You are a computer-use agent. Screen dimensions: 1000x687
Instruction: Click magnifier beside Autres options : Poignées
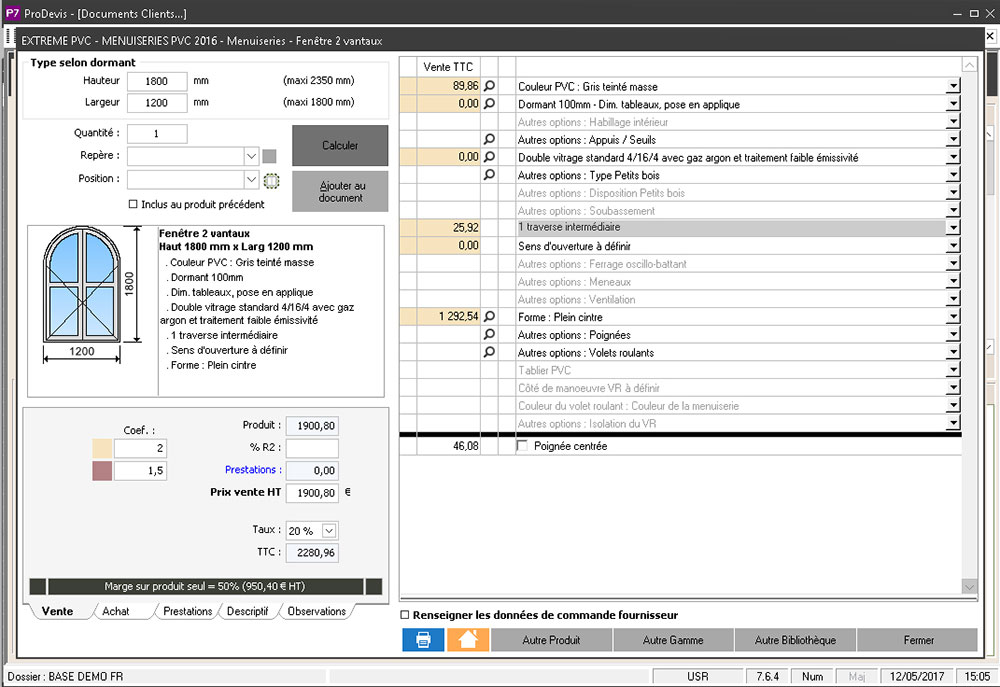[489, 335]
